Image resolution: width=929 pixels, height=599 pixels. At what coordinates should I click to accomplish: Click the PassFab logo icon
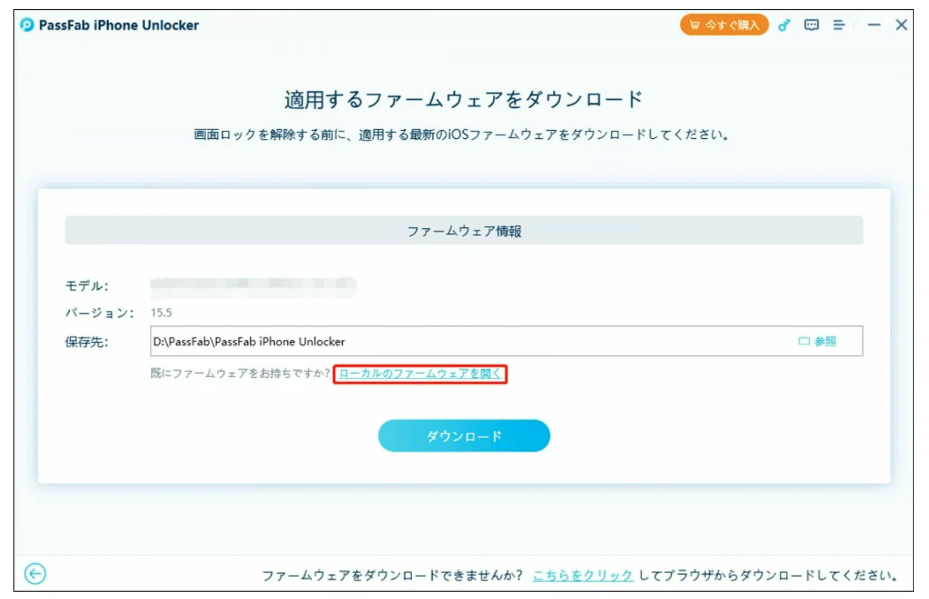click(27, 25)
